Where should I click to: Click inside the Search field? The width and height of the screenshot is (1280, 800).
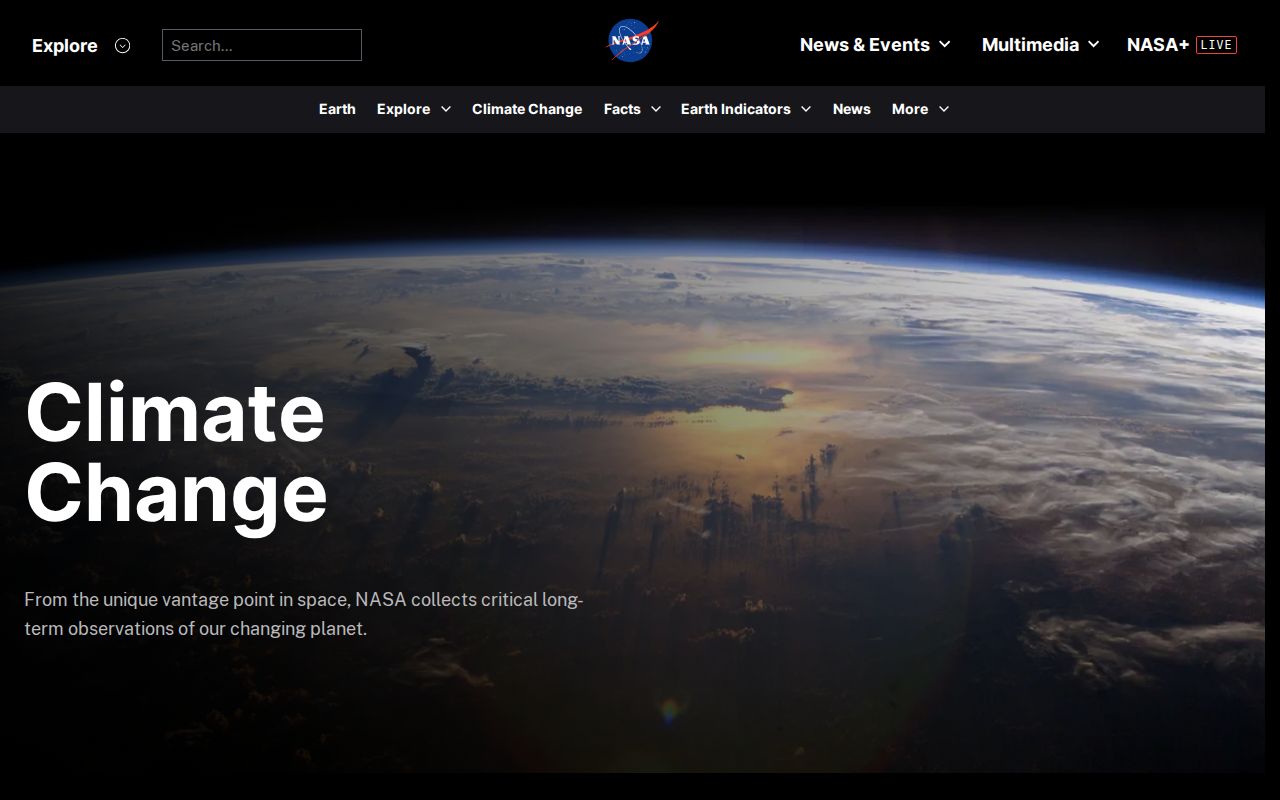pos(262,45)
